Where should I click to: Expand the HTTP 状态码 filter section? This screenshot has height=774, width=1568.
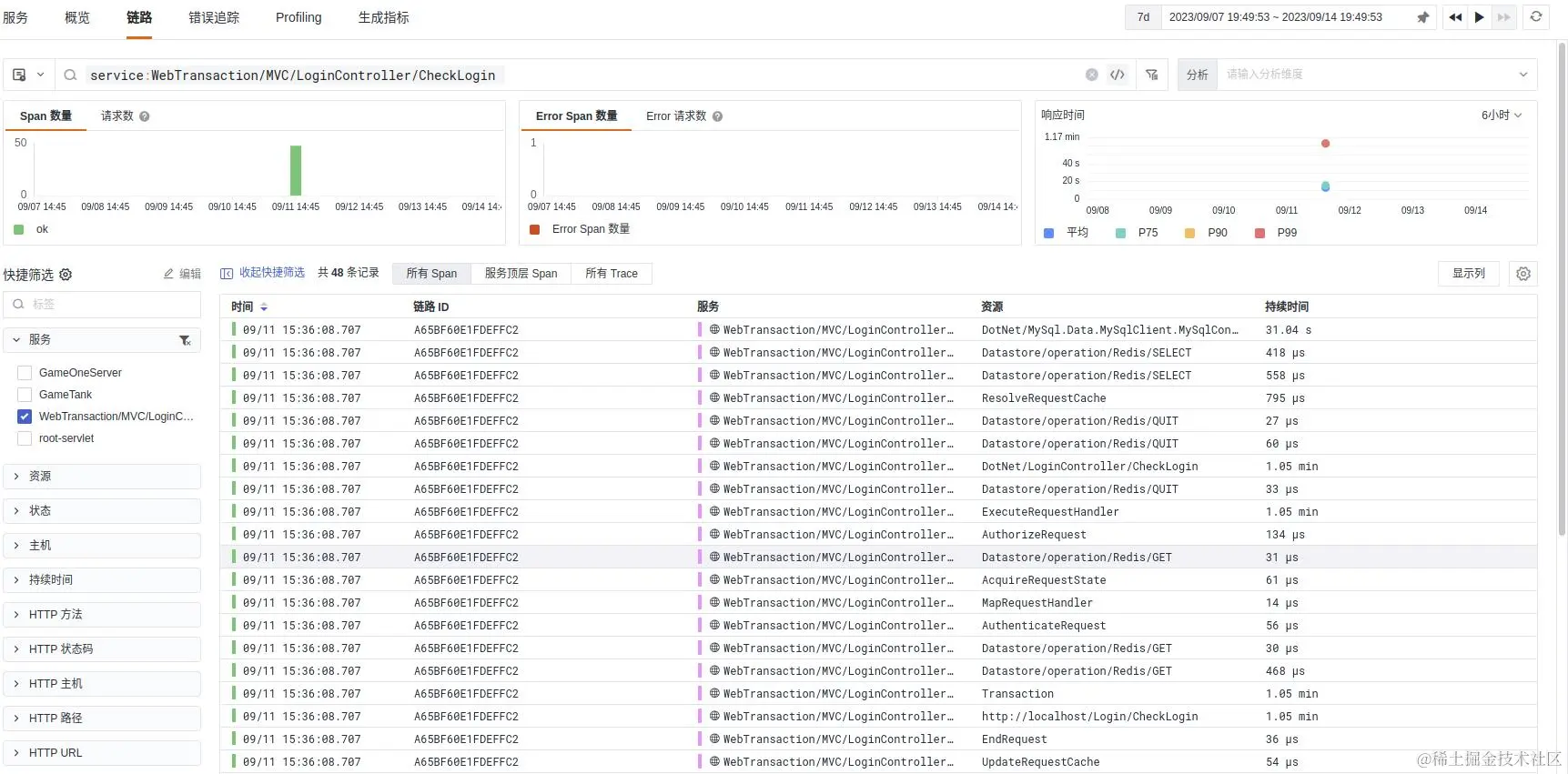coord(102,649)
